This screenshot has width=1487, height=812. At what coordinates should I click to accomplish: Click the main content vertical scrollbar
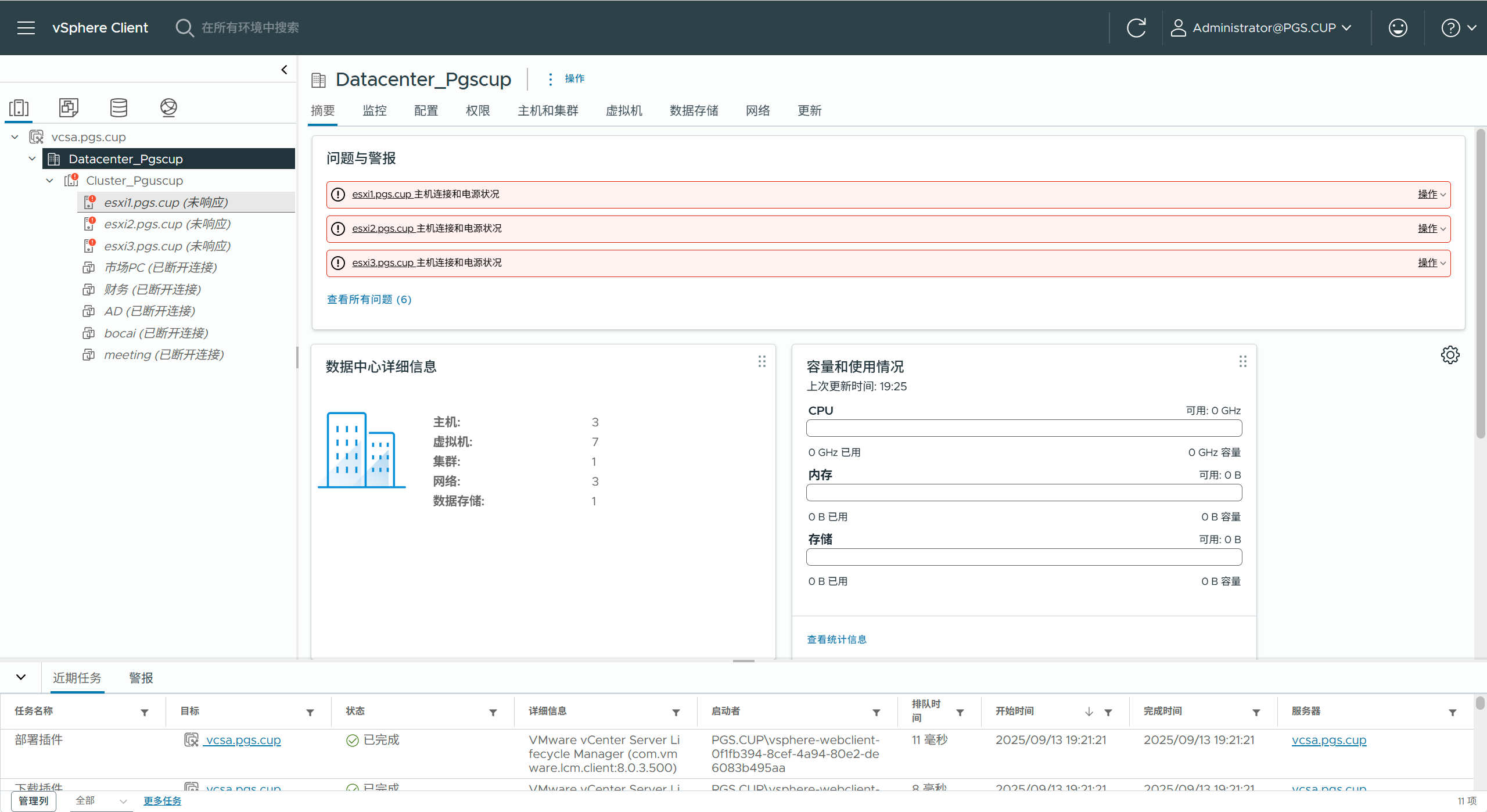pyautogui.click(x=1481, y=285)
